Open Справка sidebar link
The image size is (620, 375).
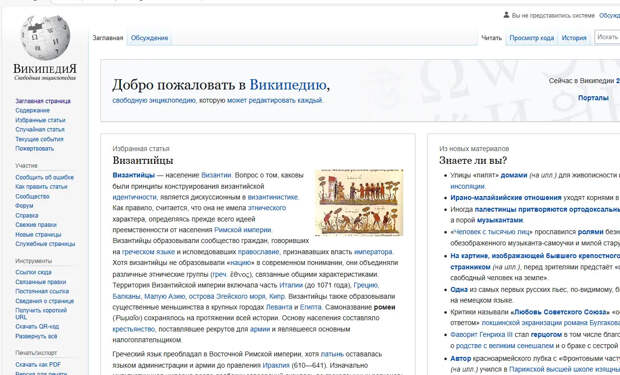pyautogui.click(x=26, y=216)
